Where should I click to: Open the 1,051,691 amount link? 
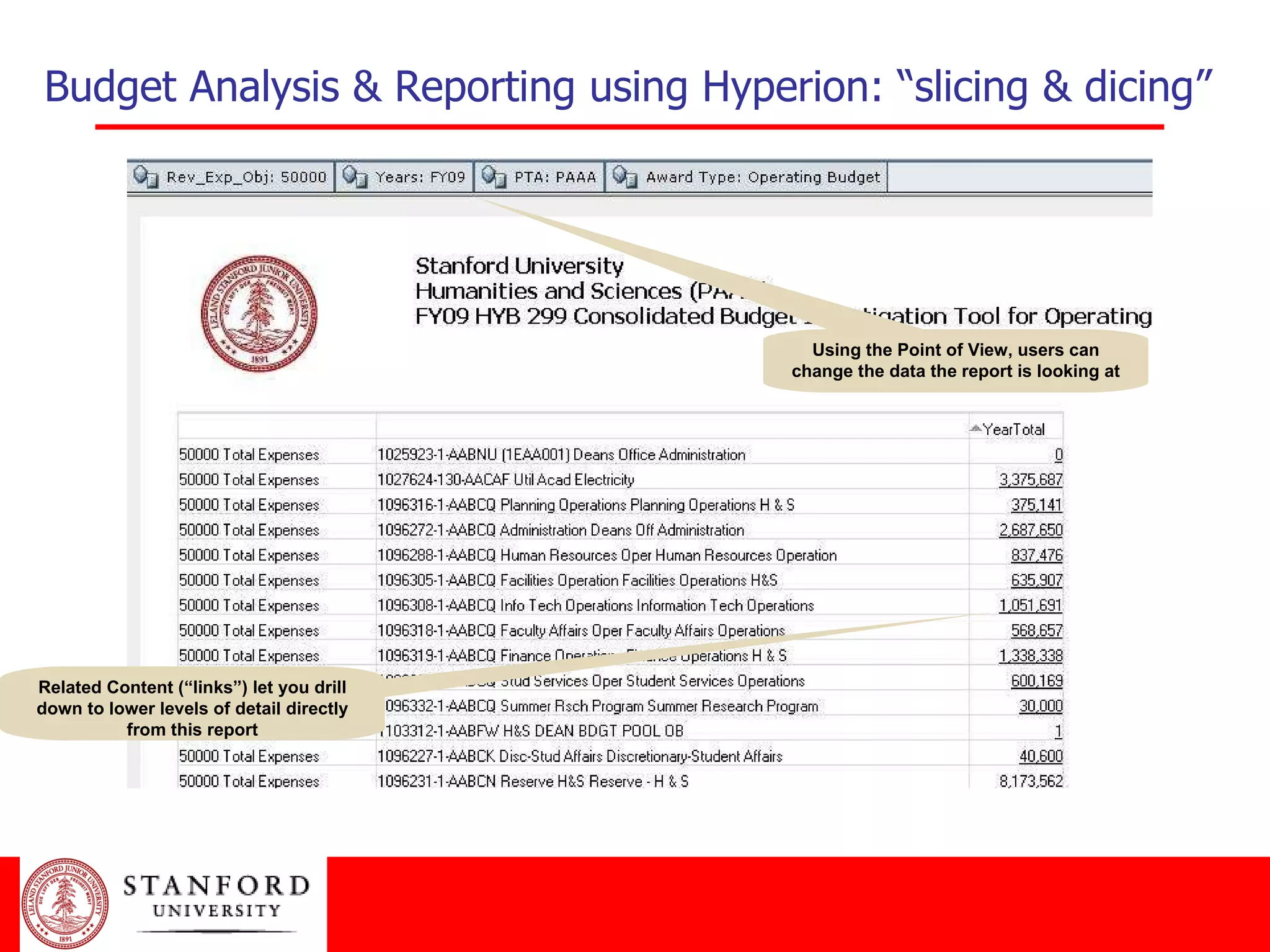(1031, 606)
